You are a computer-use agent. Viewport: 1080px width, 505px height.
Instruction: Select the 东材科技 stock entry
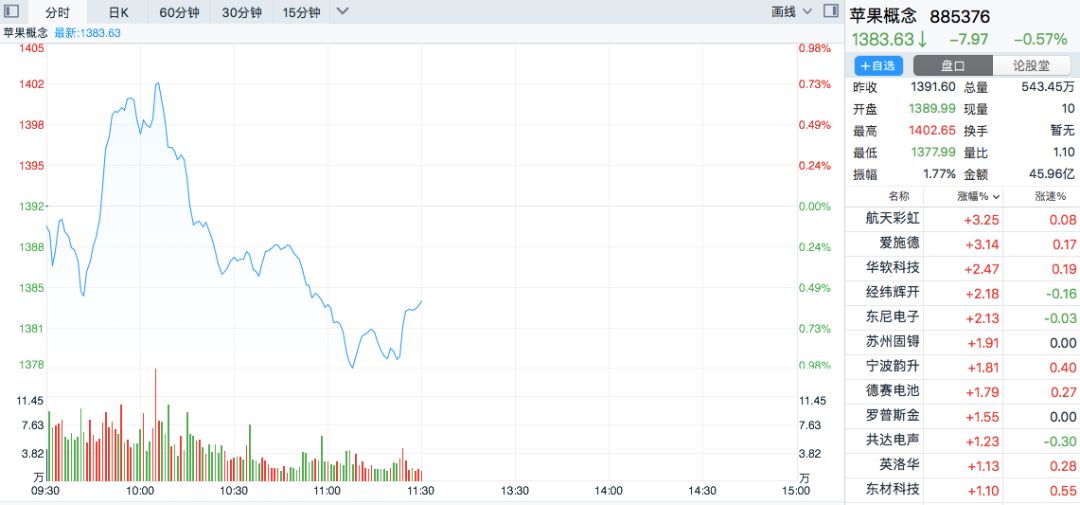pyautogui.click(x=962, y=489)
